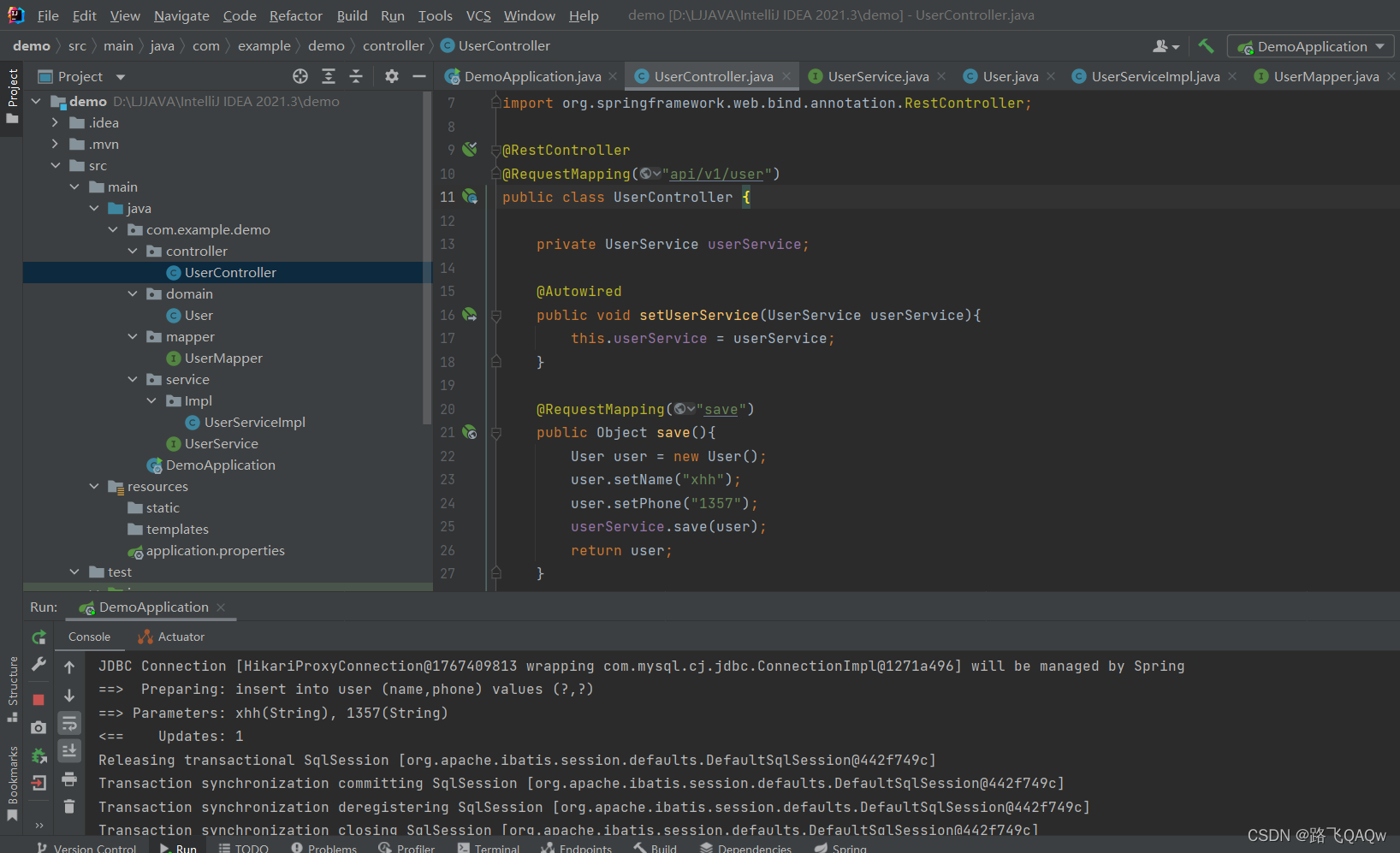Screen dimensions: 1400x853
Task: Open the Refactor menu
Action: pos(295,15)
